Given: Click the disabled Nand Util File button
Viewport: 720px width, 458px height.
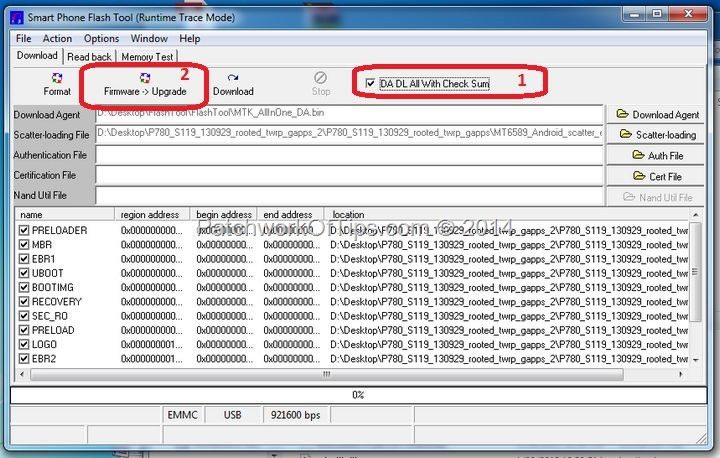Looking at the screenshot, I should click(x=656, y=198).
